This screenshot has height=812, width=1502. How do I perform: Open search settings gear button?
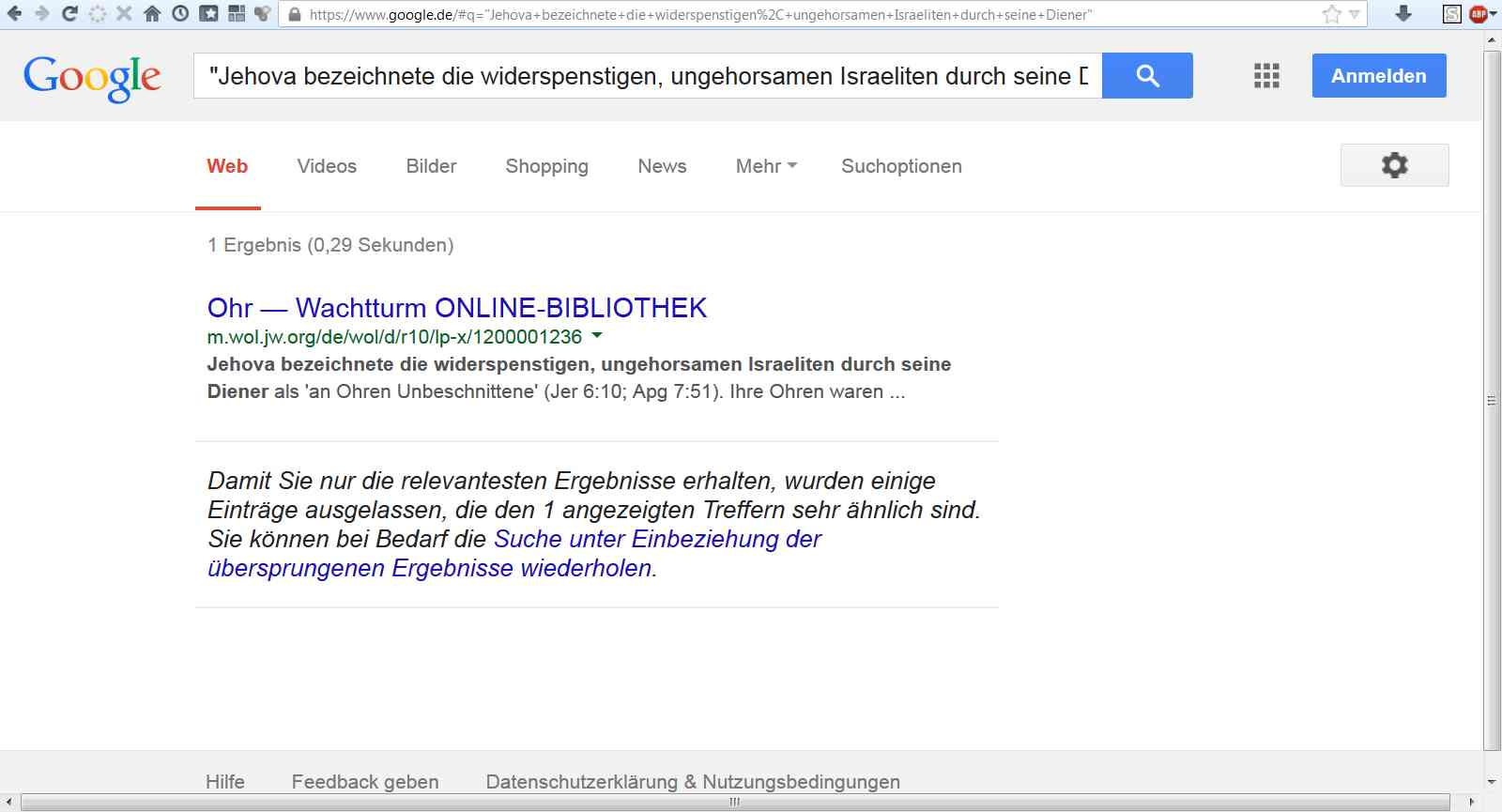click(x=1394, y=165)
